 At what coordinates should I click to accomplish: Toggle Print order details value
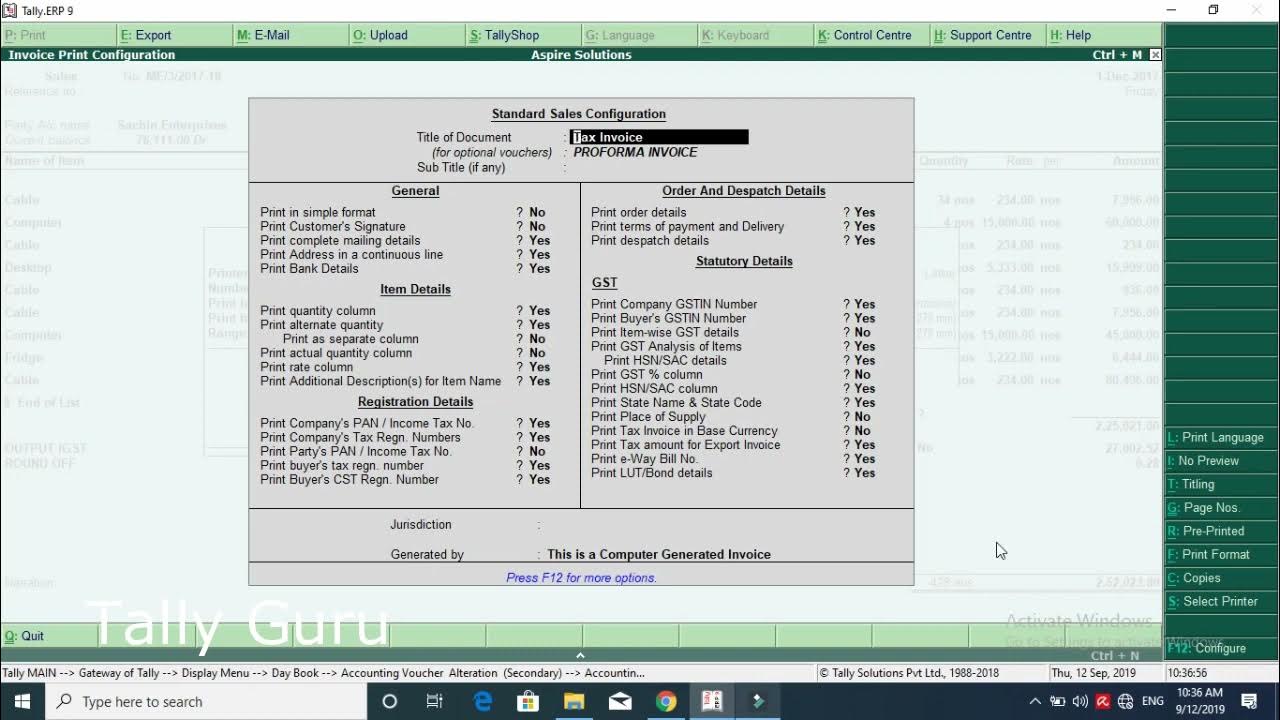click(x=865, y=212)
